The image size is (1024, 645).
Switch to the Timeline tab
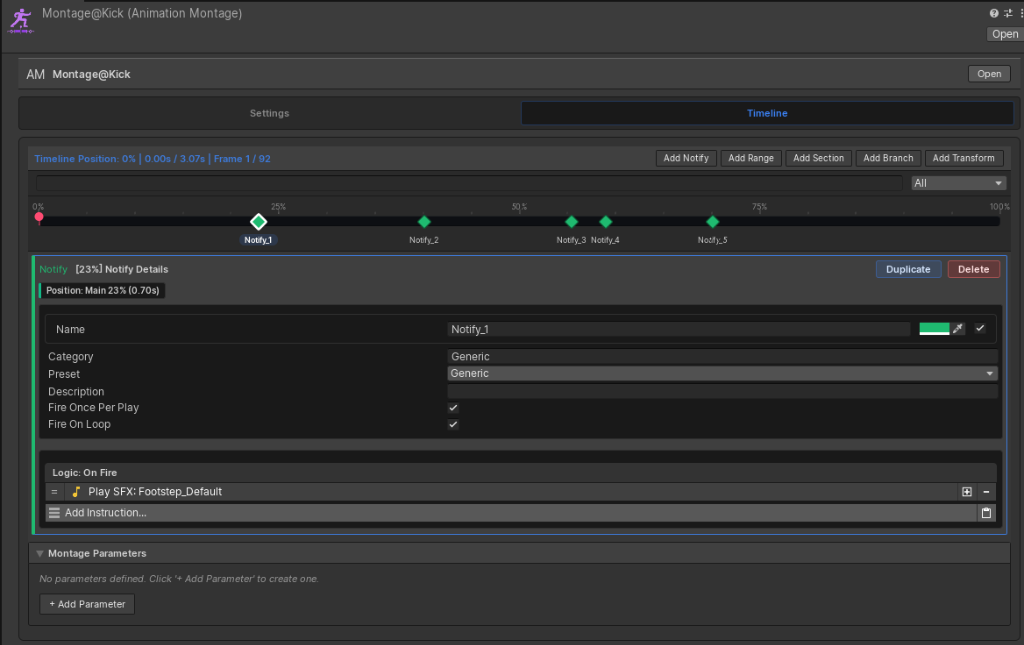click(767, 113)
